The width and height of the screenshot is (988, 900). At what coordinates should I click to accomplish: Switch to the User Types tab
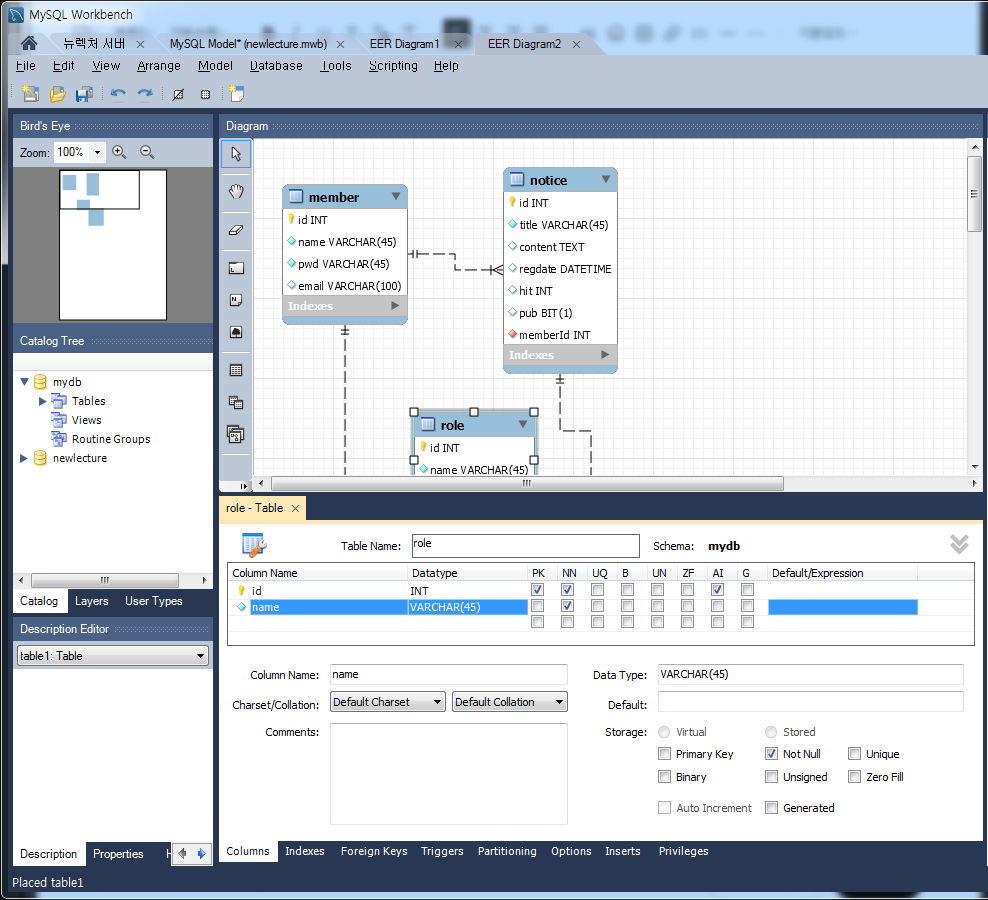[154, 601]
